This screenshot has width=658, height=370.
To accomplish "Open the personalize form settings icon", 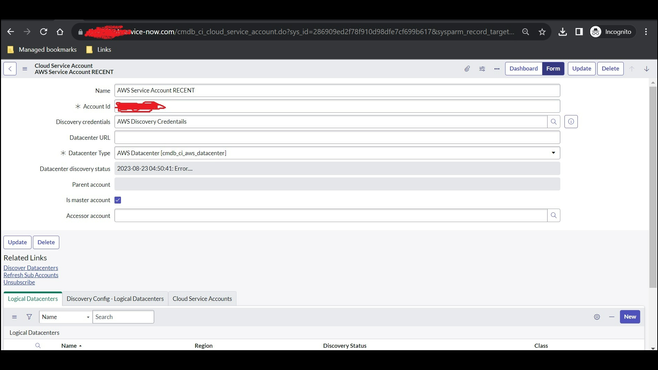I will coord(482,68).
